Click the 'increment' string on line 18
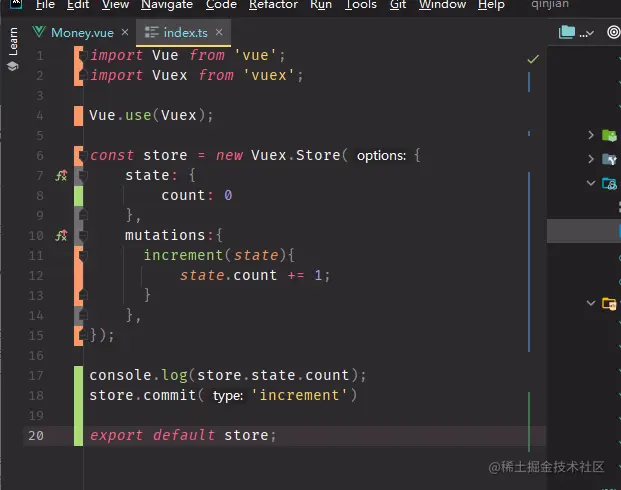Viewport: 621px width, 490px height. pos(299,395)
